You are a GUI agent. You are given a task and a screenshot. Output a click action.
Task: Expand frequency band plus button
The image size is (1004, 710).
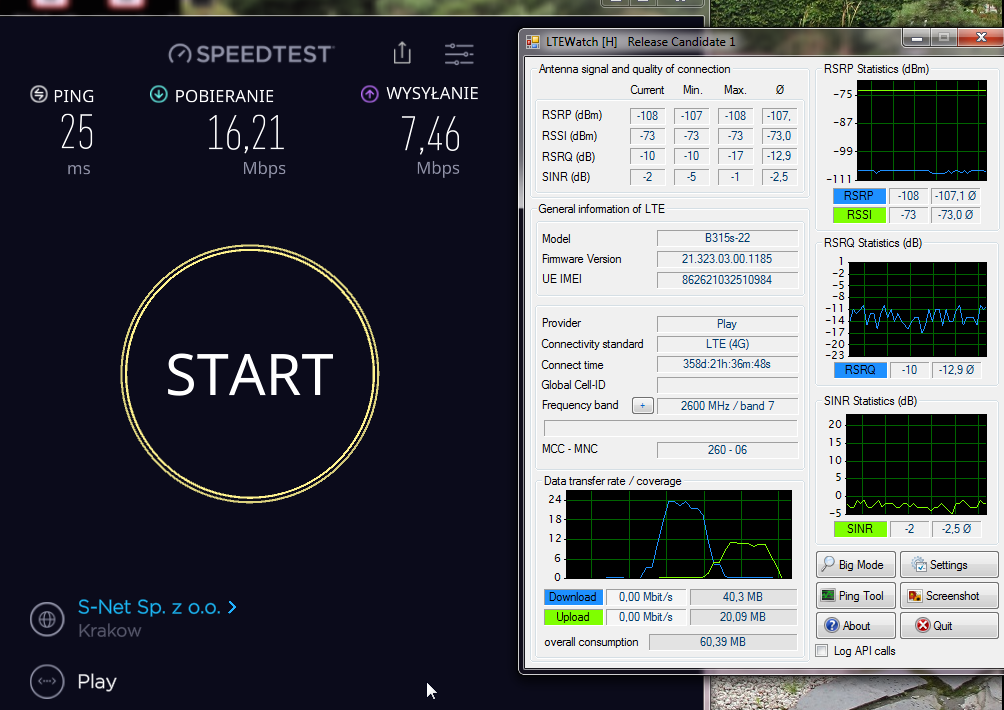[642, 405]
